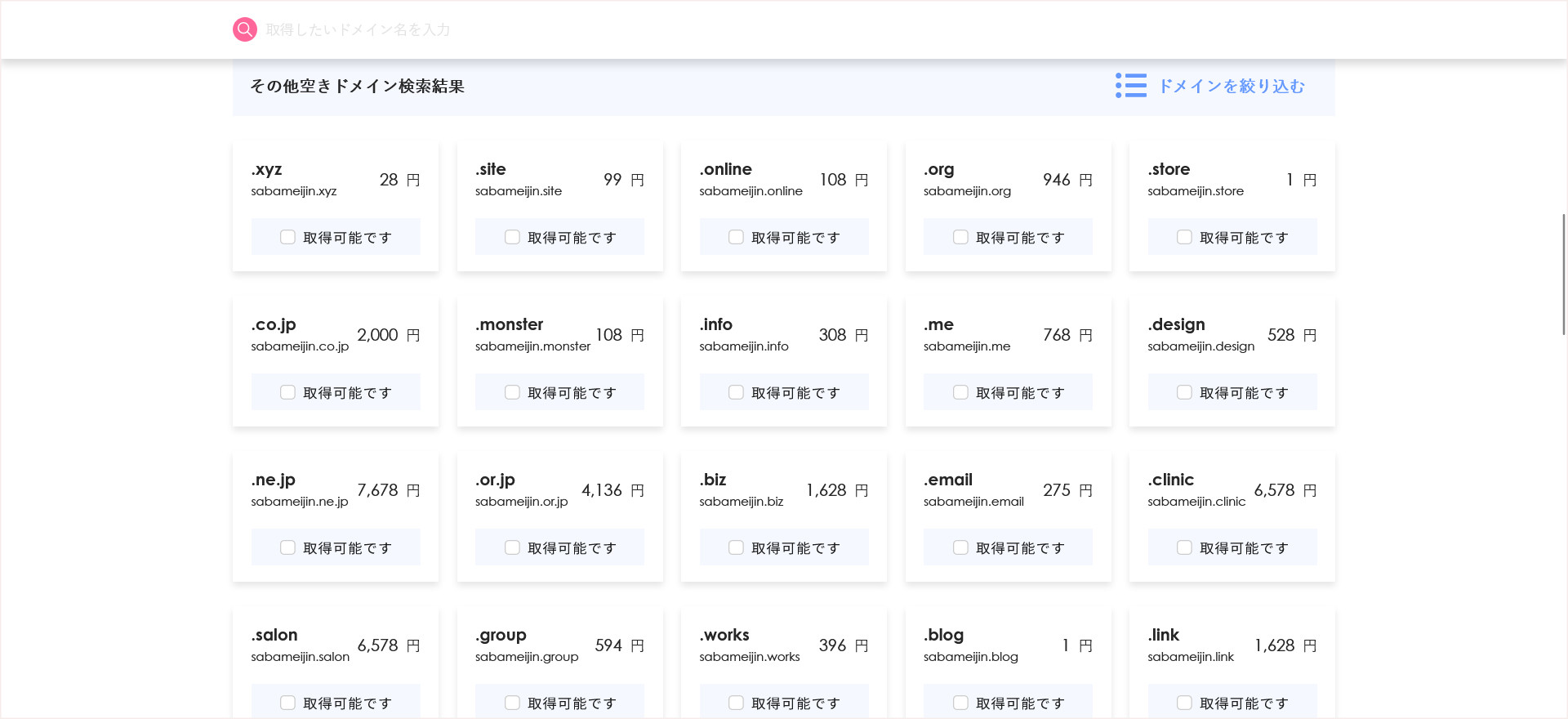The width and height of the screenshot is (1568, 719).
Task: Check the sabameijin.works availability checkbox
Action: pyautogui.click(x=736, y=703)
